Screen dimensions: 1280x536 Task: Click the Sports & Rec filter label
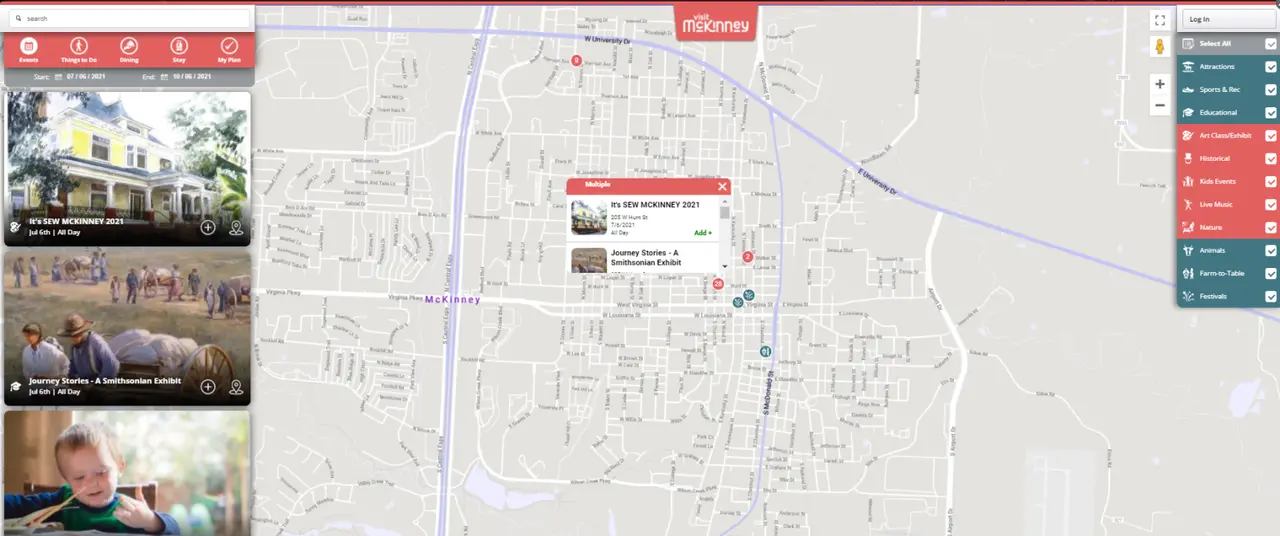click(x=1219, y=89)
